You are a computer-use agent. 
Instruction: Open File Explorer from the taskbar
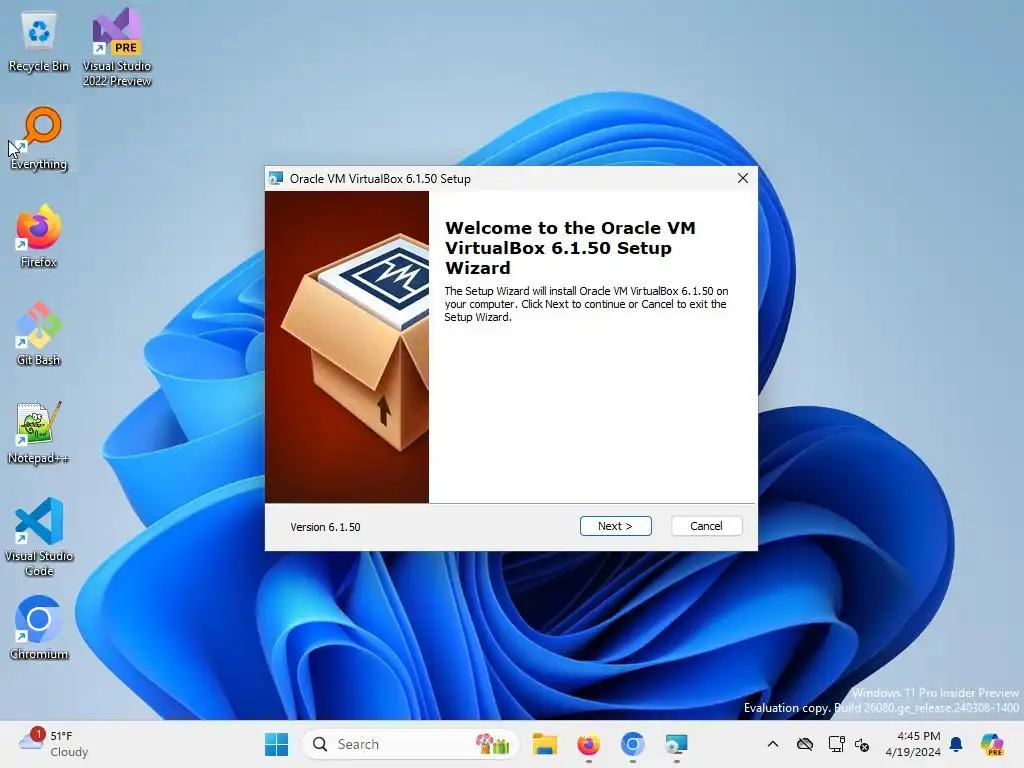tap(545, 744)
